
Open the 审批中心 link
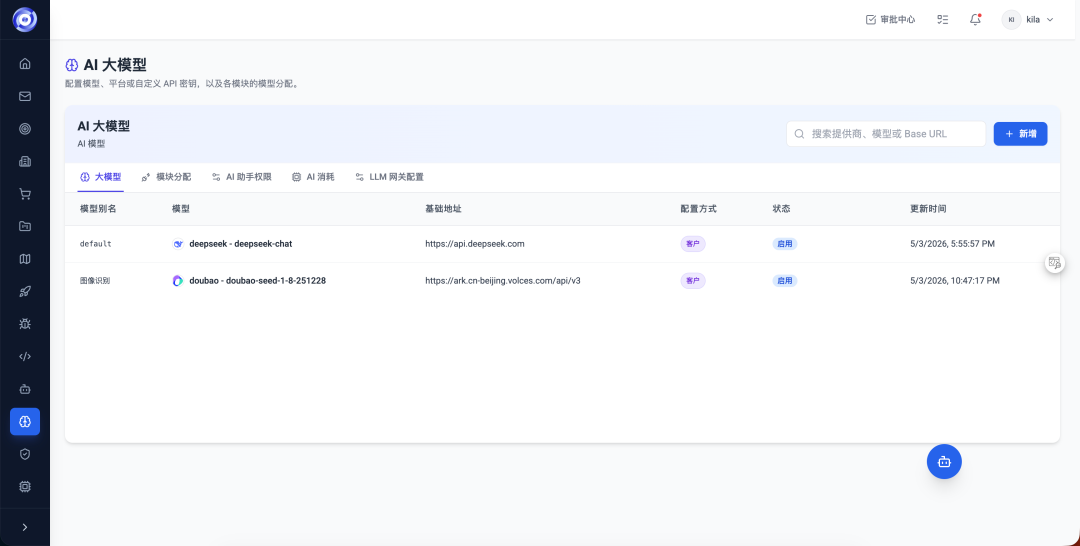[x=891, y=19]
